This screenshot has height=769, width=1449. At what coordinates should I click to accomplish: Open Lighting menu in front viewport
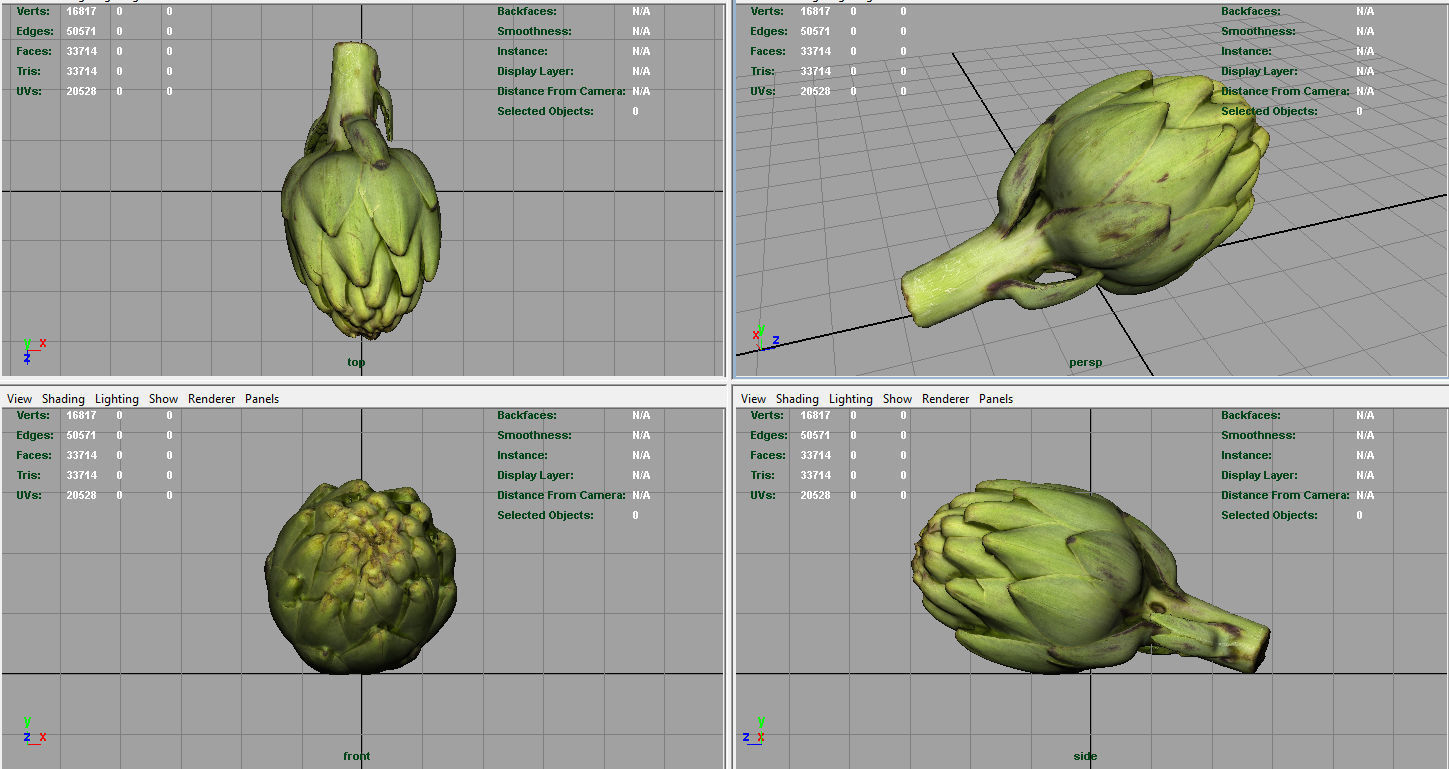pyautogui.click(x=117, y=399)
